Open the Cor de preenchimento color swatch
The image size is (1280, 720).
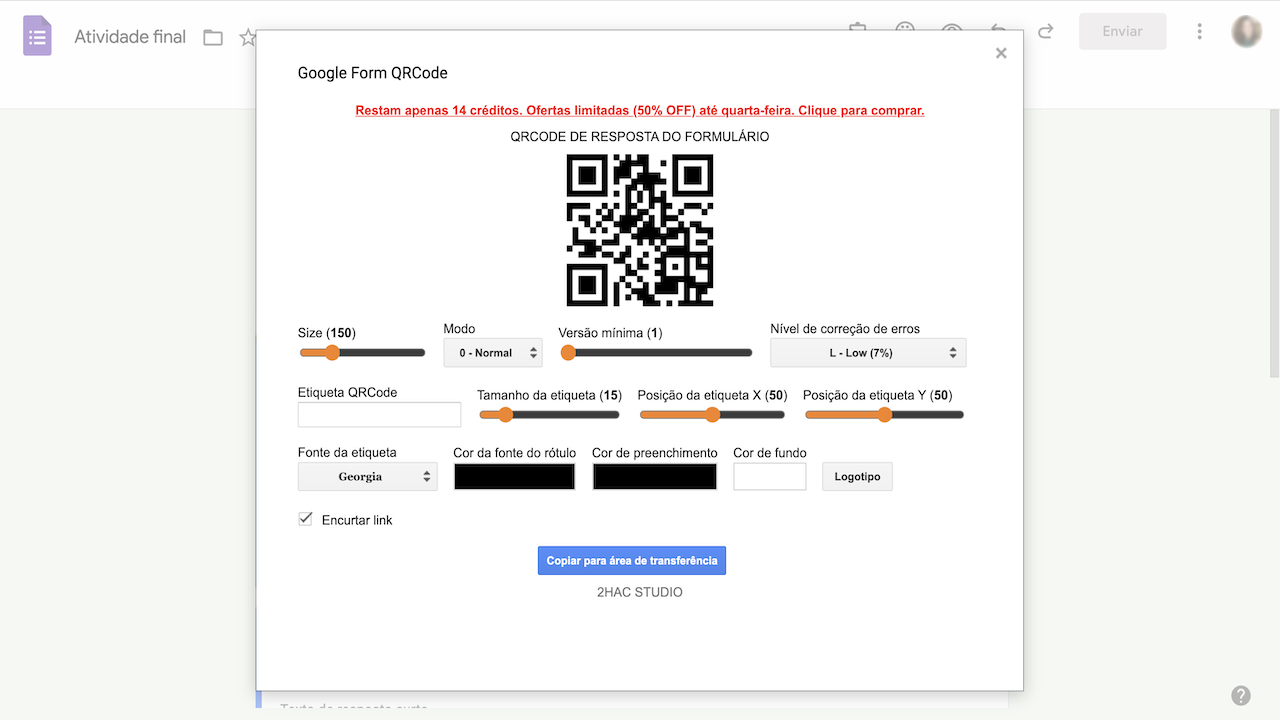pyautogui.click(x=655, y=477)
